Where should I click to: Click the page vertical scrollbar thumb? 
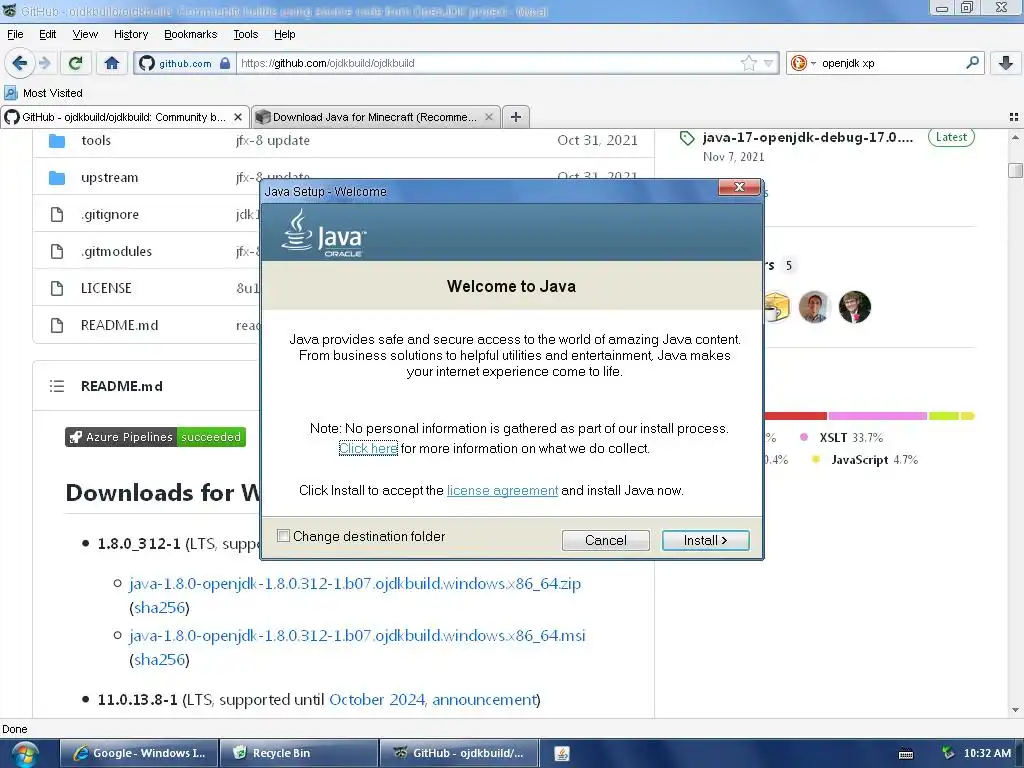tap(1015, 170)
